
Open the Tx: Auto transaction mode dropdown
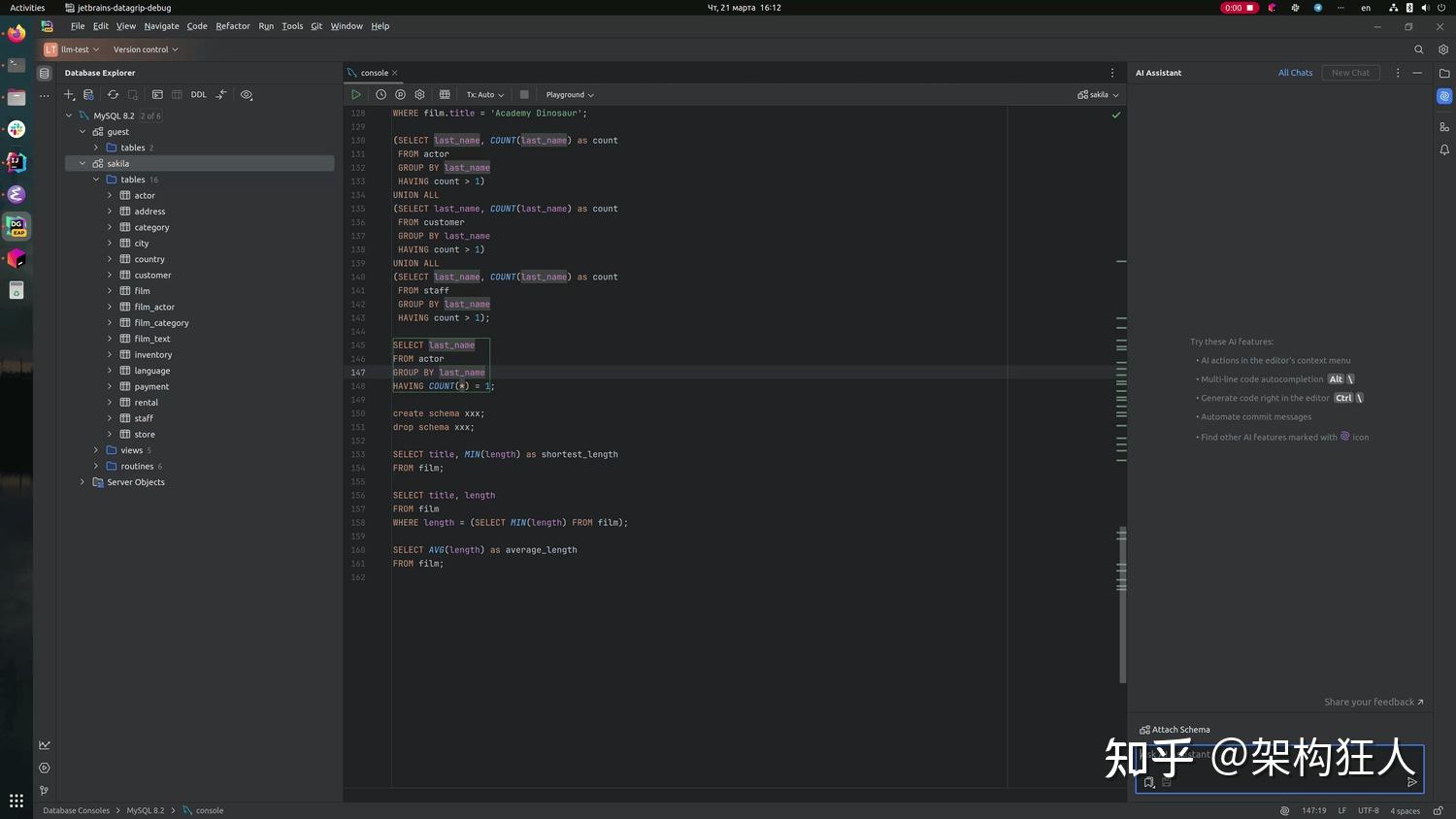pyautogui.click(x=485, y=94)
